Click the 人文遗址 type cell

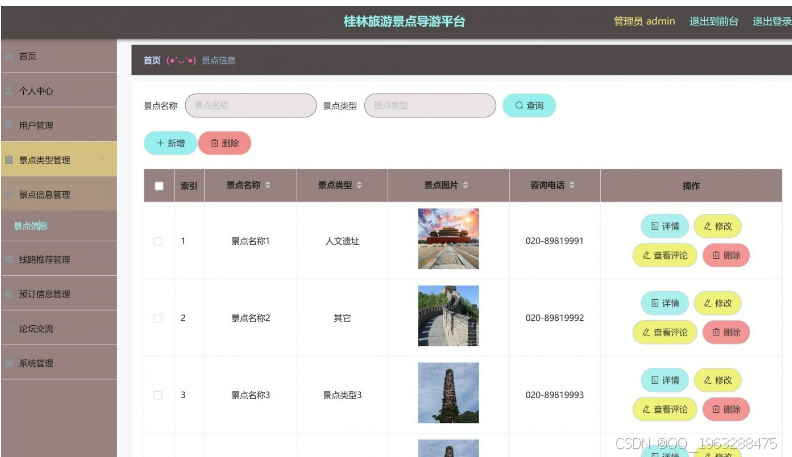342,241
